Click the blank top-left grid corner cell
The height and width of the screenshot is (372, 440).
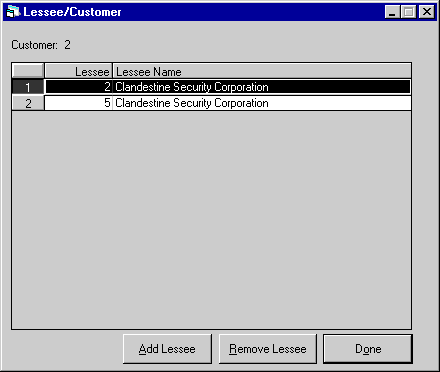(28, 71)
